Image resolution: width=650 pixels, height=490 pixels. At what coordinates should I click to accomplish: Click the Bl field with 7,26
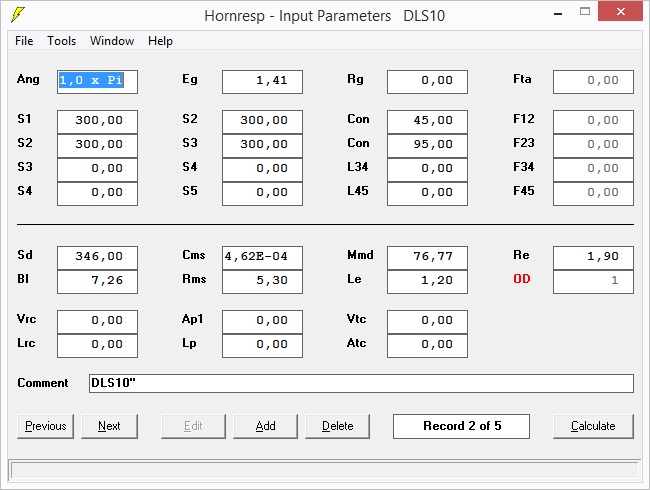coord(97,282)
